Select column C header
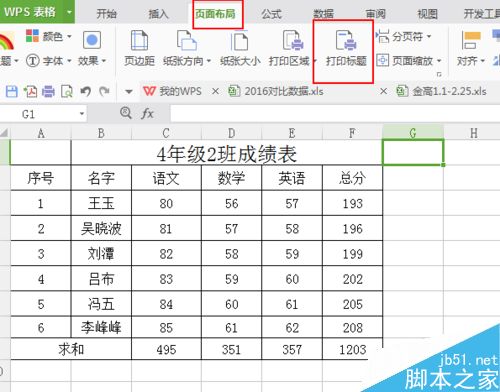This screenshot has width=500, height=392. [166, 133]
